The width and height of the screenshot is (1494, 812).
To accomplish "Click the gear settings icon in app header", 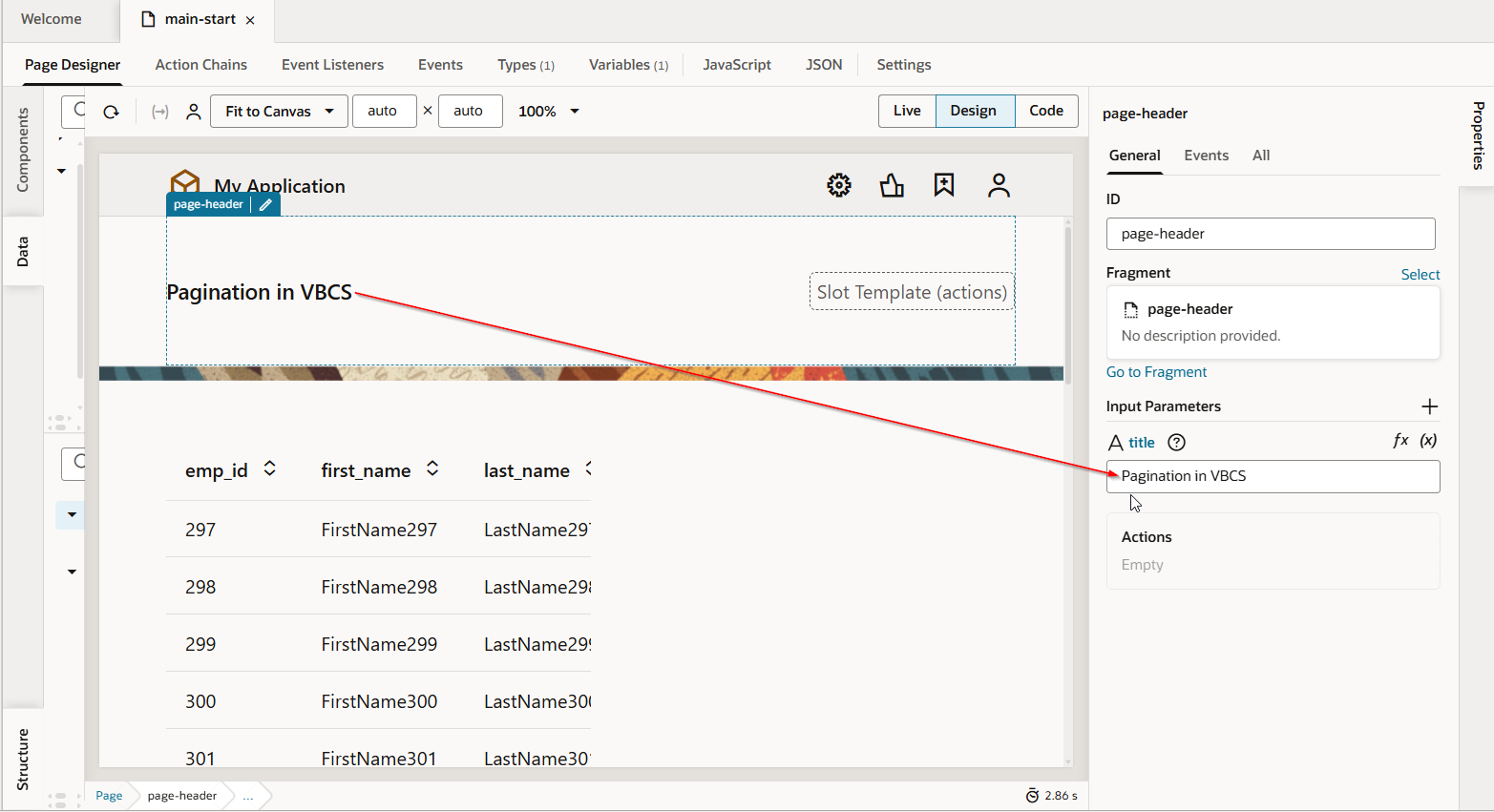I will coord(838,185).
